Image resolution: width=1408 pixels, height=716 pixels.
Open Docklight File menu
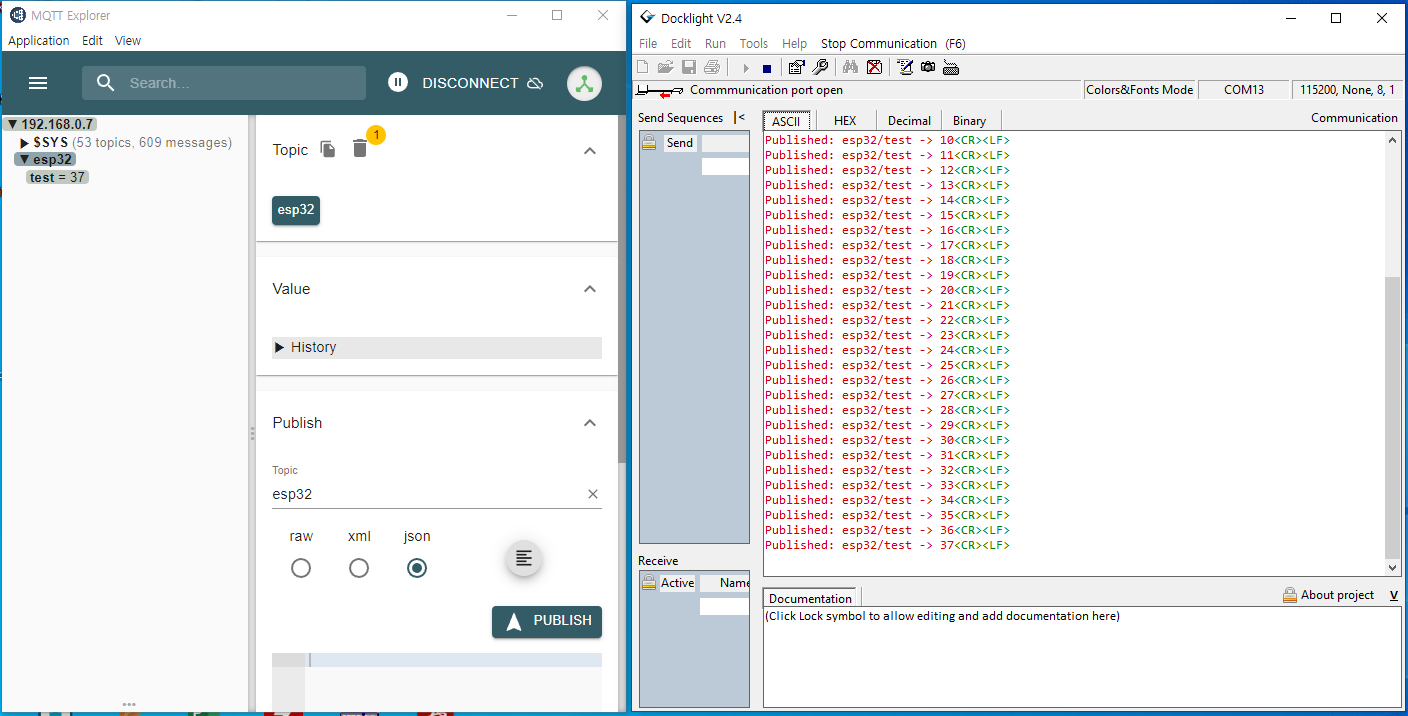[x=648, y=44]
